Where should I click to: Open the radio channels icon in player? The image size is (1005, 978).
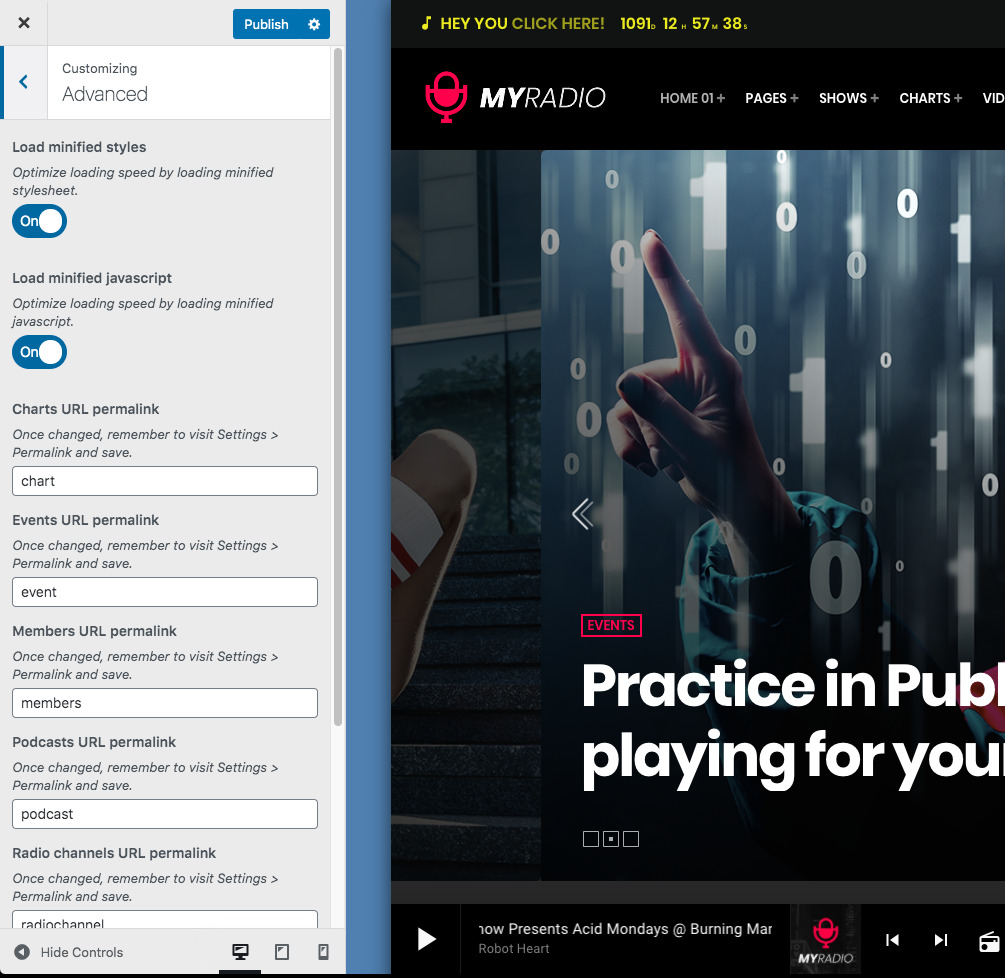pos(989,941)
